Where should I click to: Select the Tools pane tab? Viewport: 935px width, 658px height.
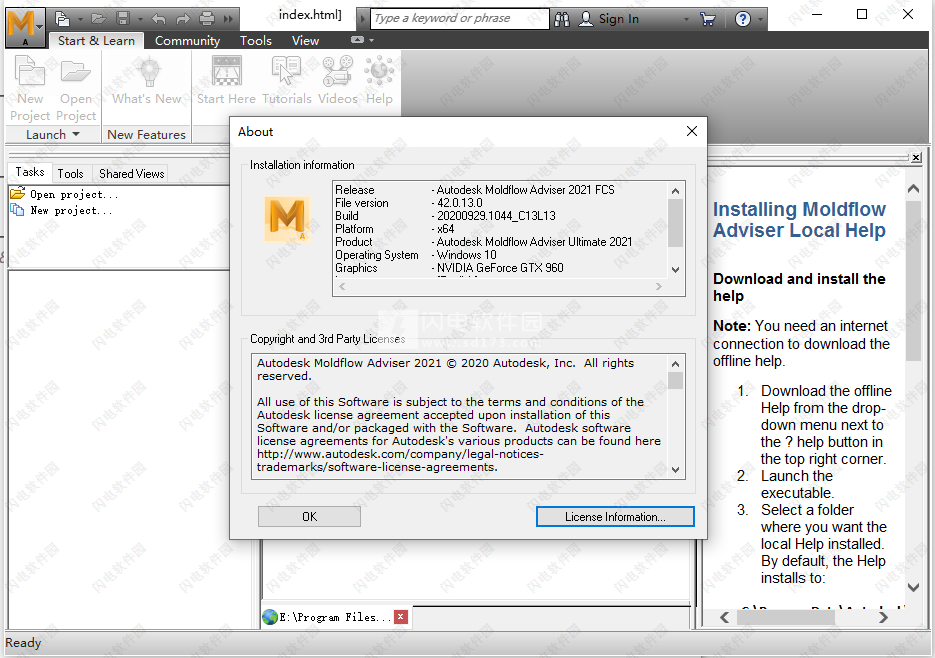coord(70,174)
